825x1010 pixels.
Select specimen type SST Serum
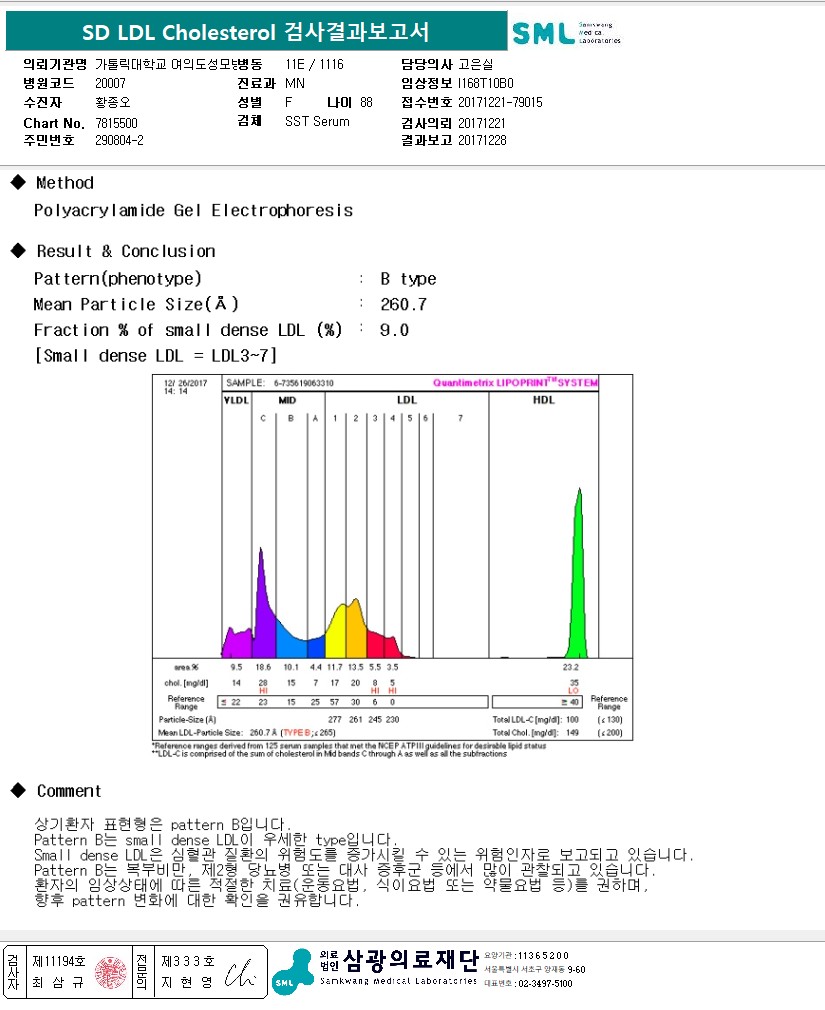(318, 121)
